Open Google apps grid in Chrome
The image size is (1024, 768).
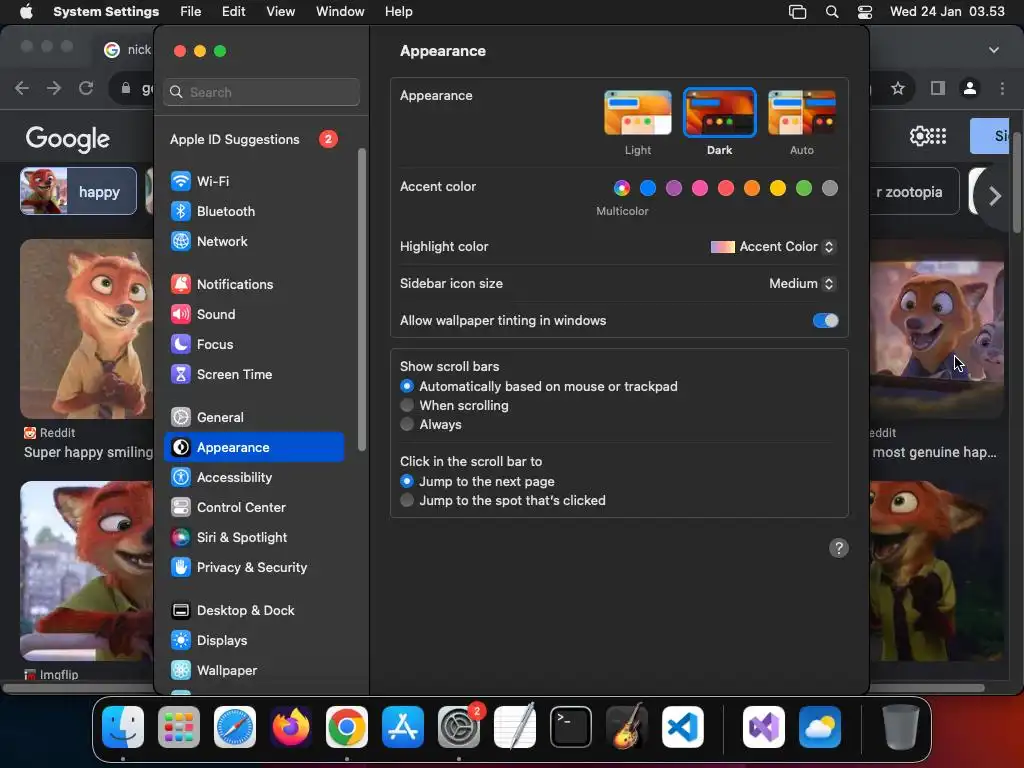937,136
